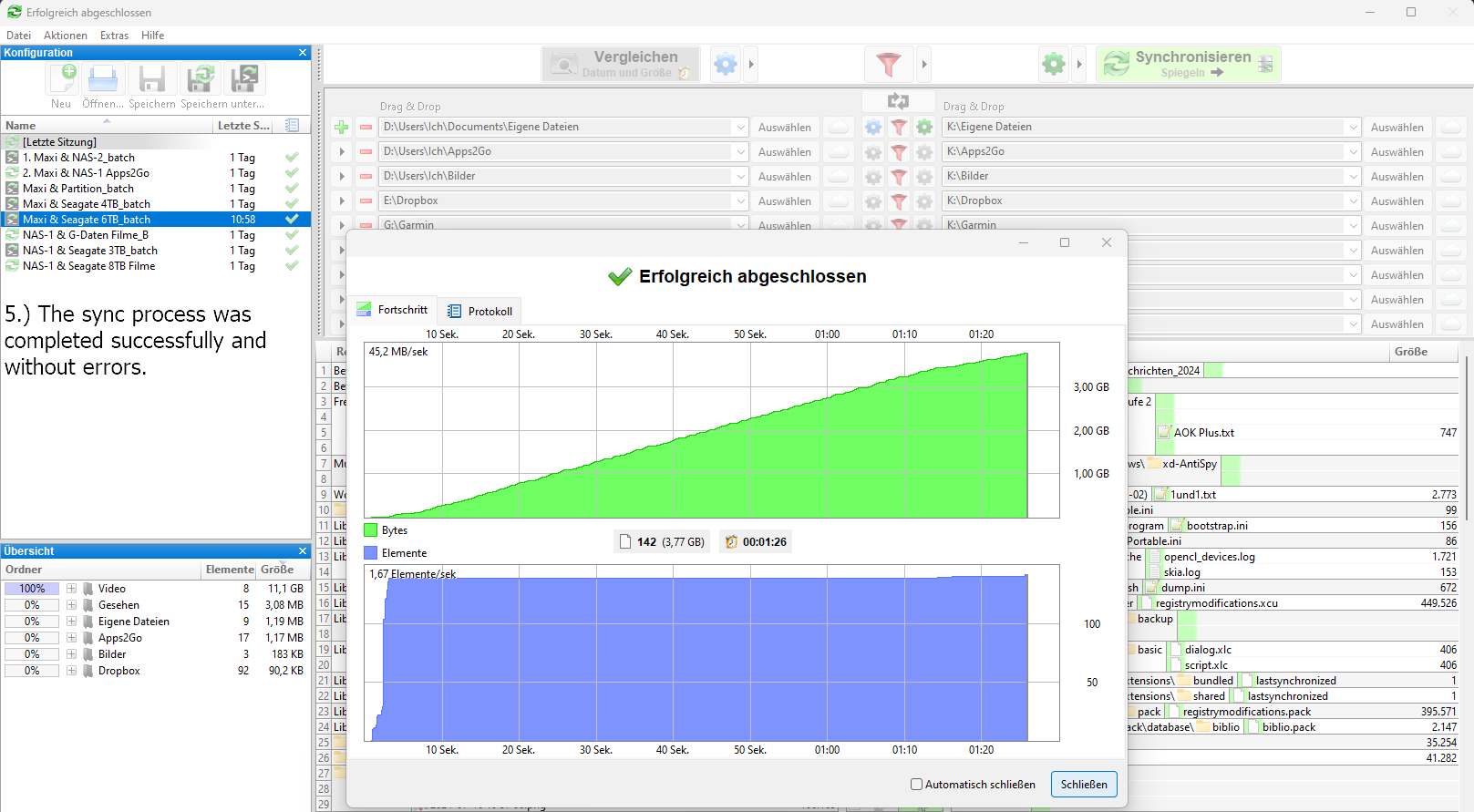Open path history dropdown for K:\Bilder
Screen dimensions: 1474x812
click(x=1353, y=177)
